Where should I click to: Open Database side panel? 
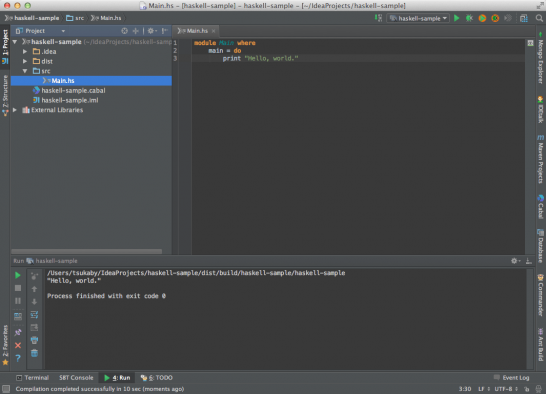coord(540,246)
